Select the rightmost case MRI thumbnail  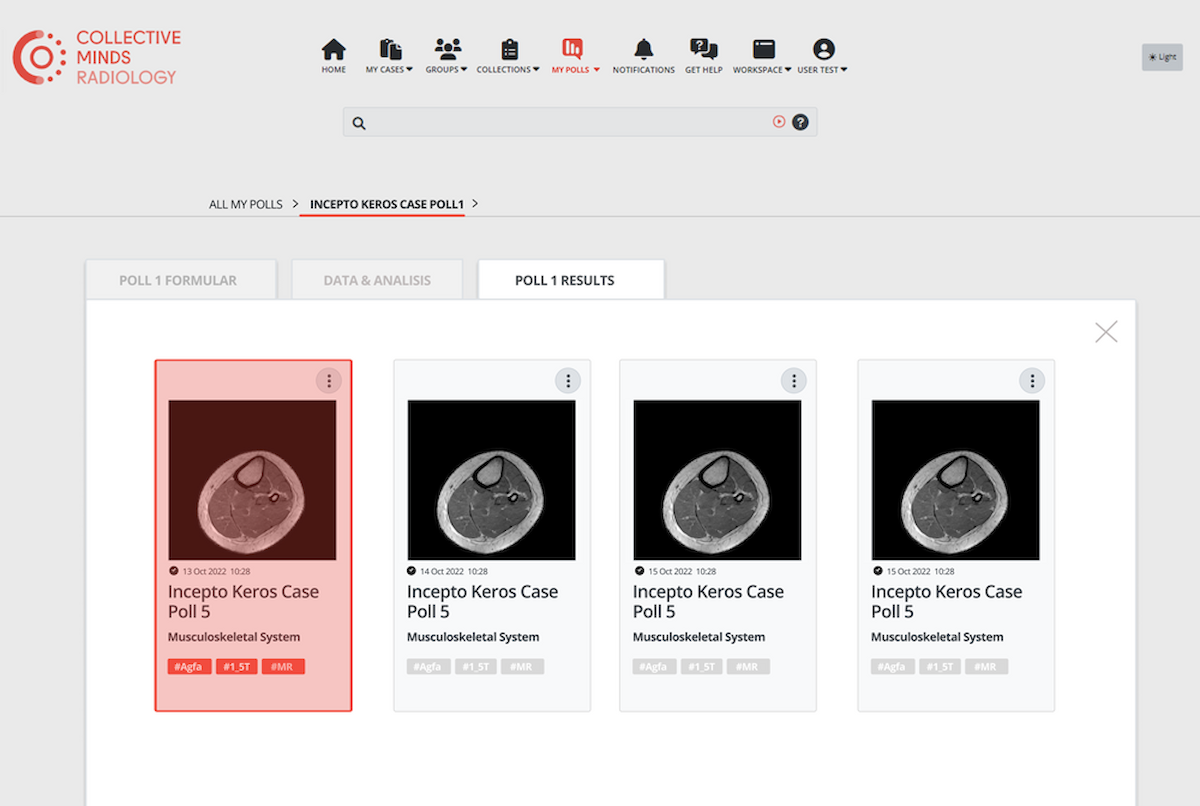point(955,480)
